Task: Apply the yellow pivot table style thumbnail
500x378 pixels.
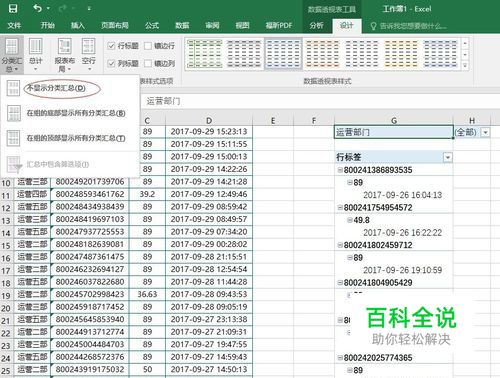Action: tap(401, 54)
